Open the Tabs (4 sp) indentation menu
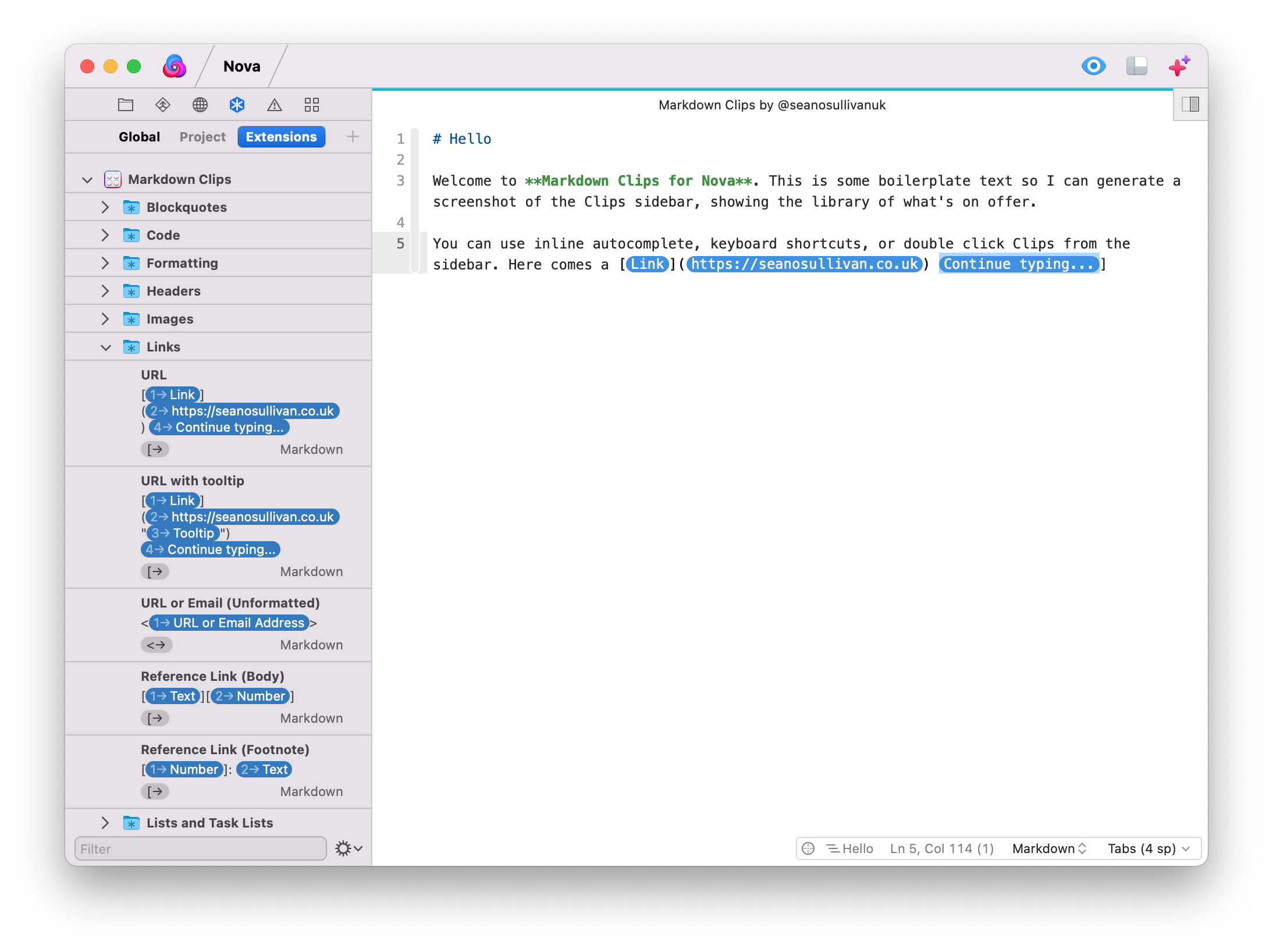 click(x=1148, y=848)
